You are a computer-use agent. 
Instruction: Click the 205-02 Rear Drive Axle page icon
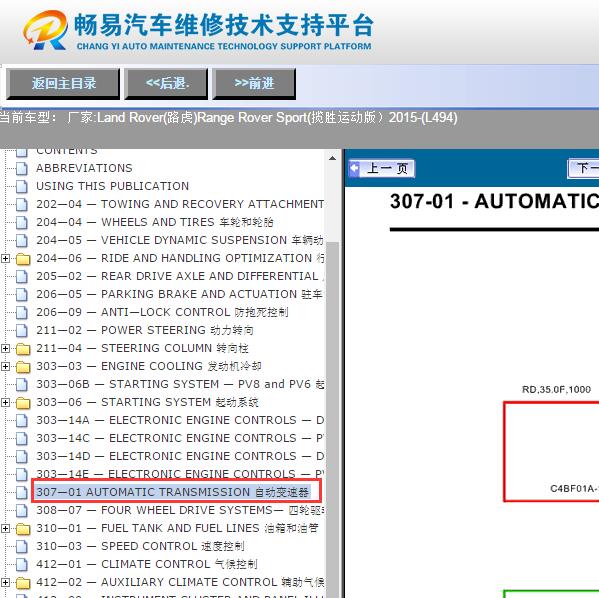[x=22, y=276]
